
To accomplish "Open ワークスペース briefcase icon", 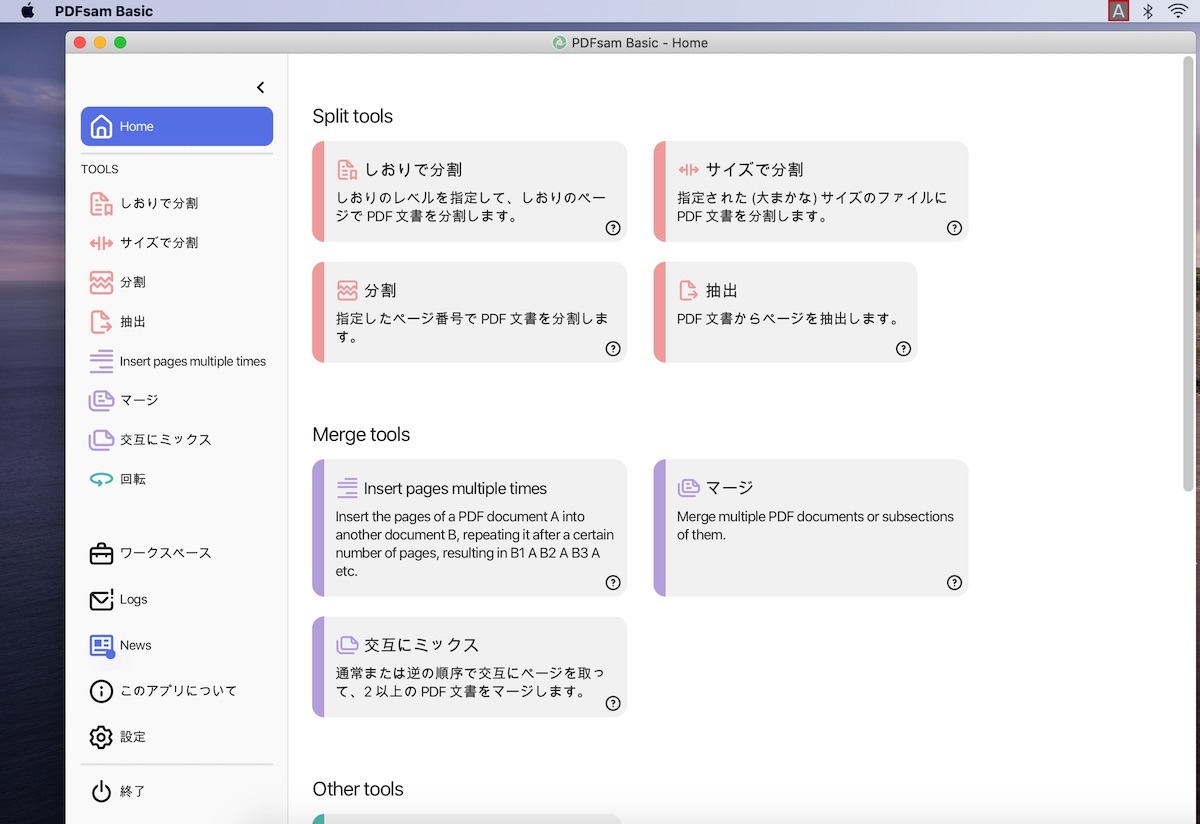I will [x=101, y=553].
